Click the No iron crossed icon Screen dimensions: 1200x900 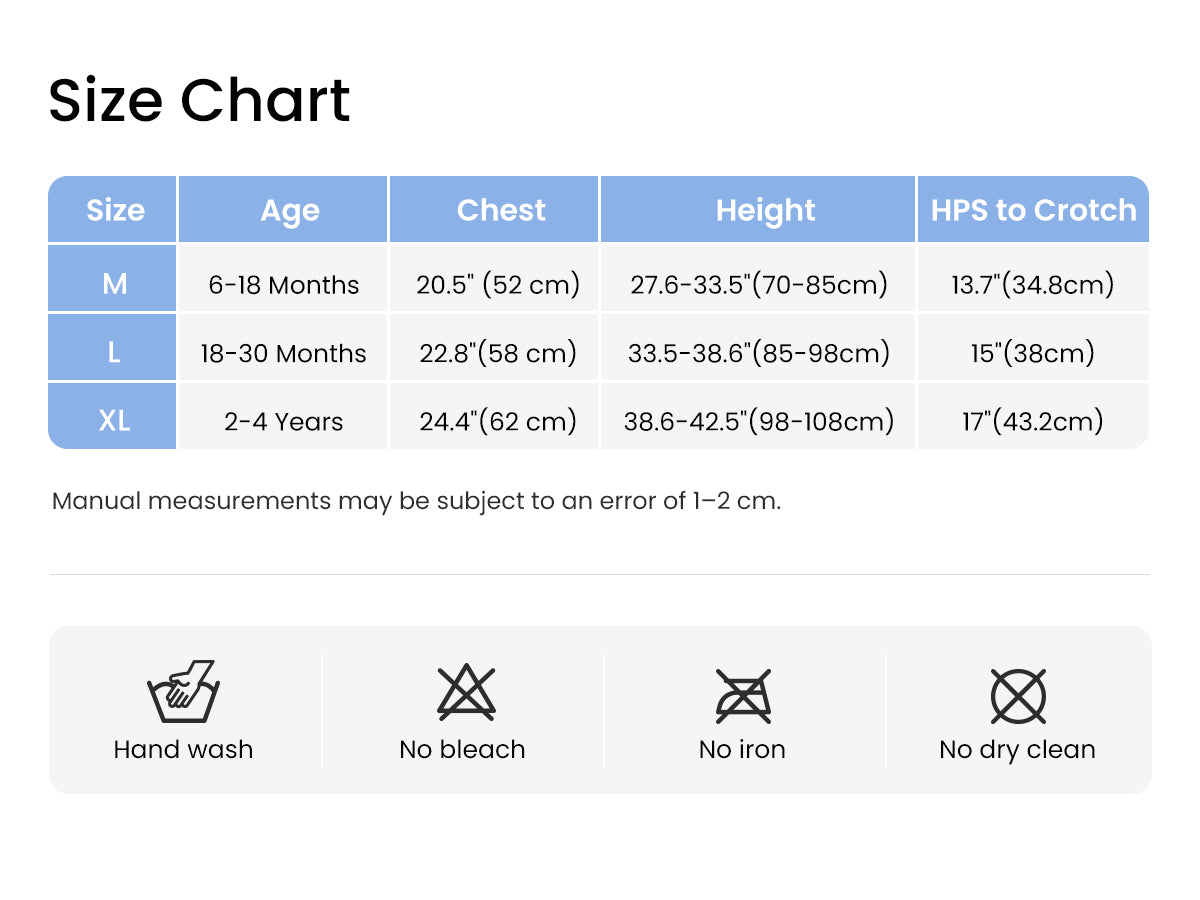[743, 695]
